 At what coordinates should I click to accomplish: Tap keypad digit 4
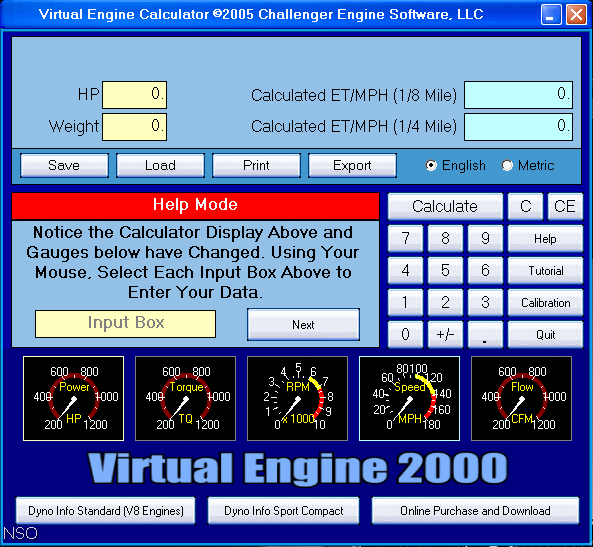pos(405,270)
